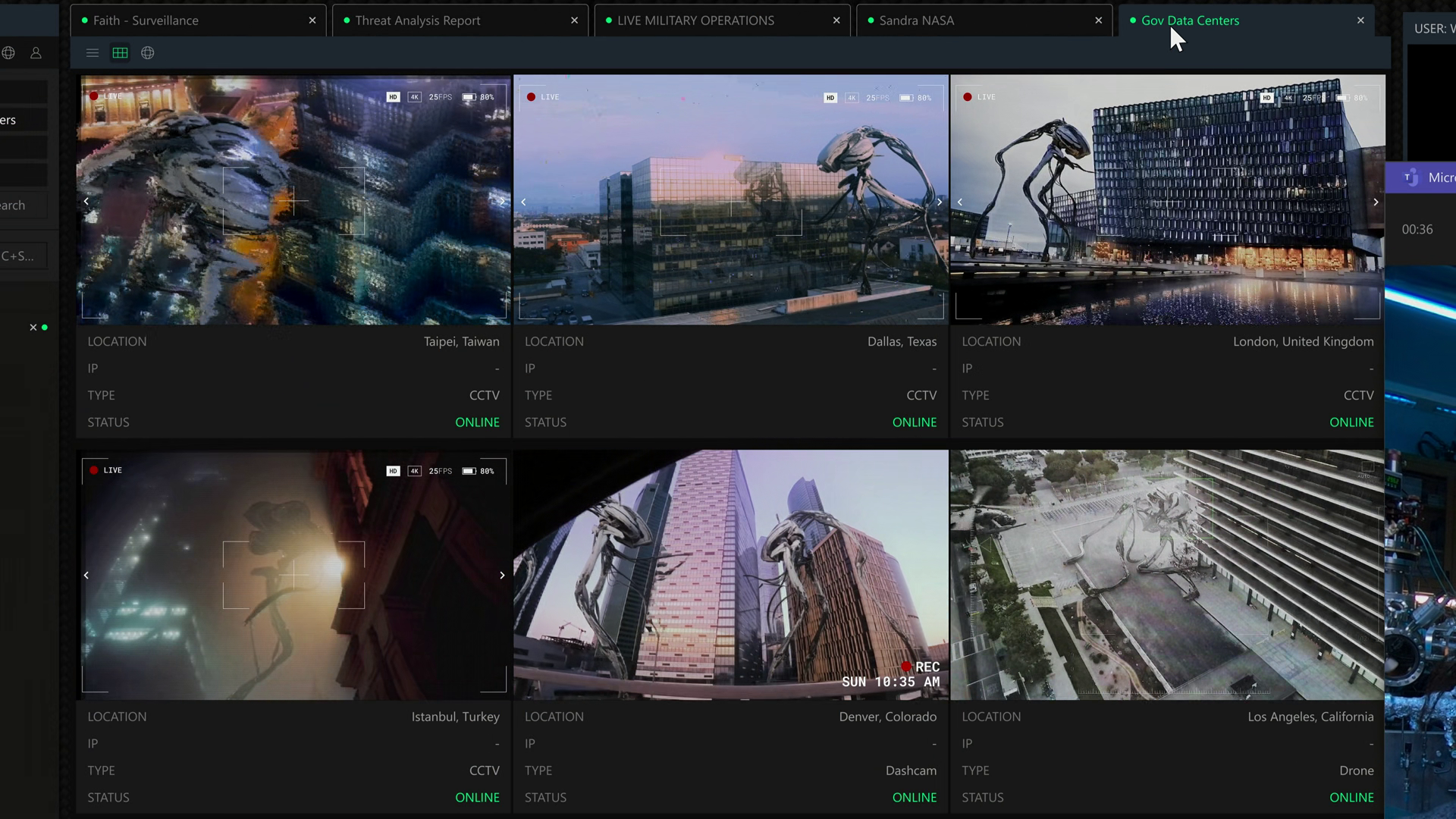The width and height of the screenshot is (1456, 819).
Task: Click HD badge on Istanbul feed
Action: coord(393,471)
